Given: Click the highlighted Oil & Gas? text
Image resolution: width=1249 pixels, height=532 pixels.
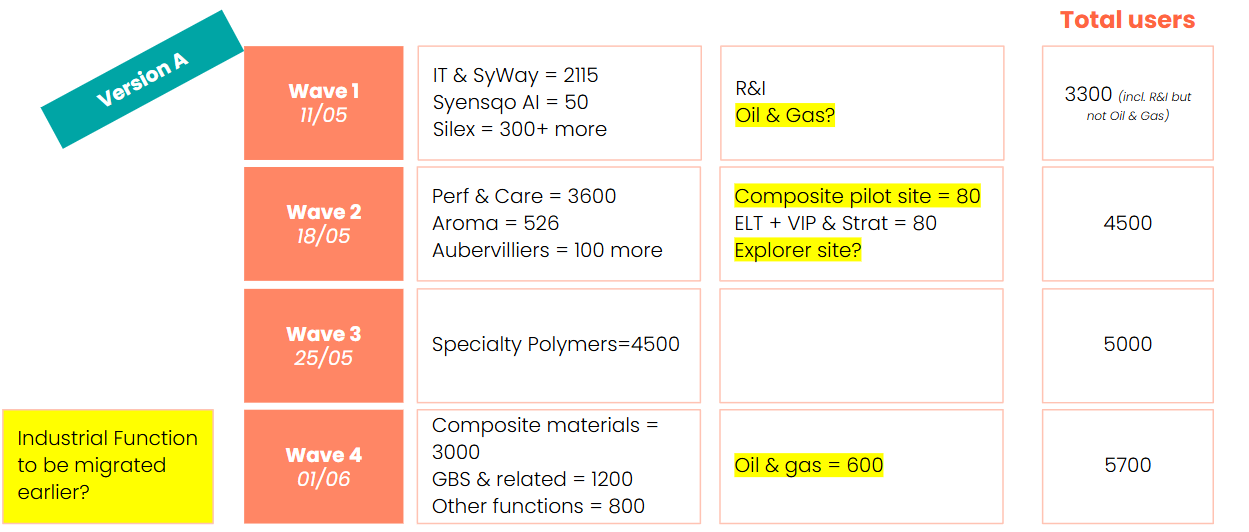Looking at the screenshot, I should (785, 116).
